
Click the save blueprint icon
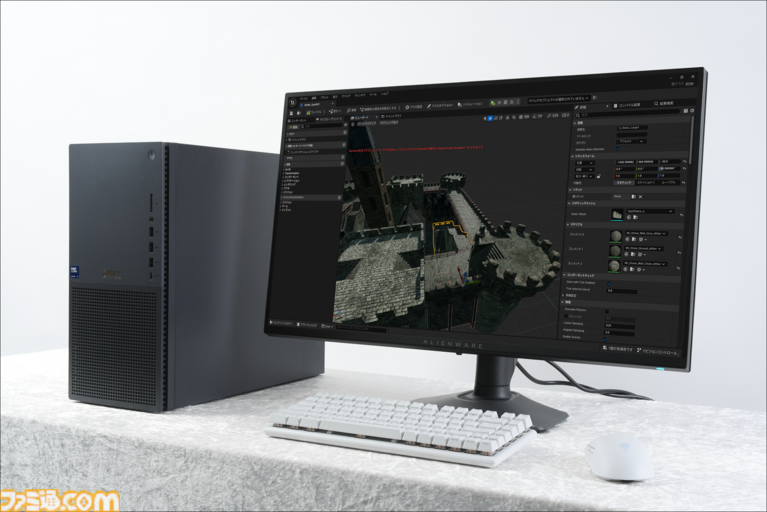point(292,113)
